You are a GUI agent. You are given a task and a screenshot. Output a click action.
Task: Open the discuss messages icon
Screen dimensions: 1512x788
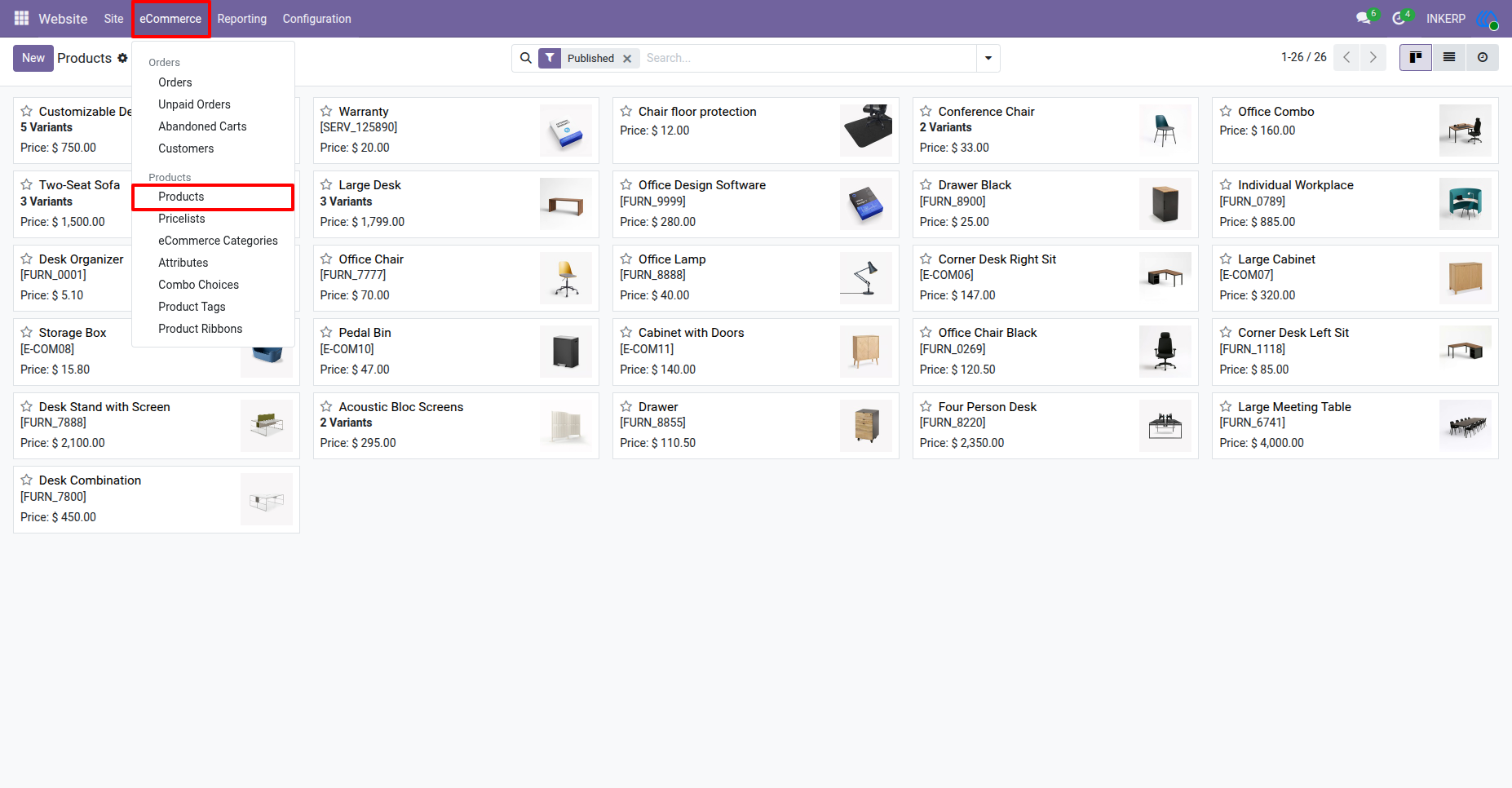1364,18
